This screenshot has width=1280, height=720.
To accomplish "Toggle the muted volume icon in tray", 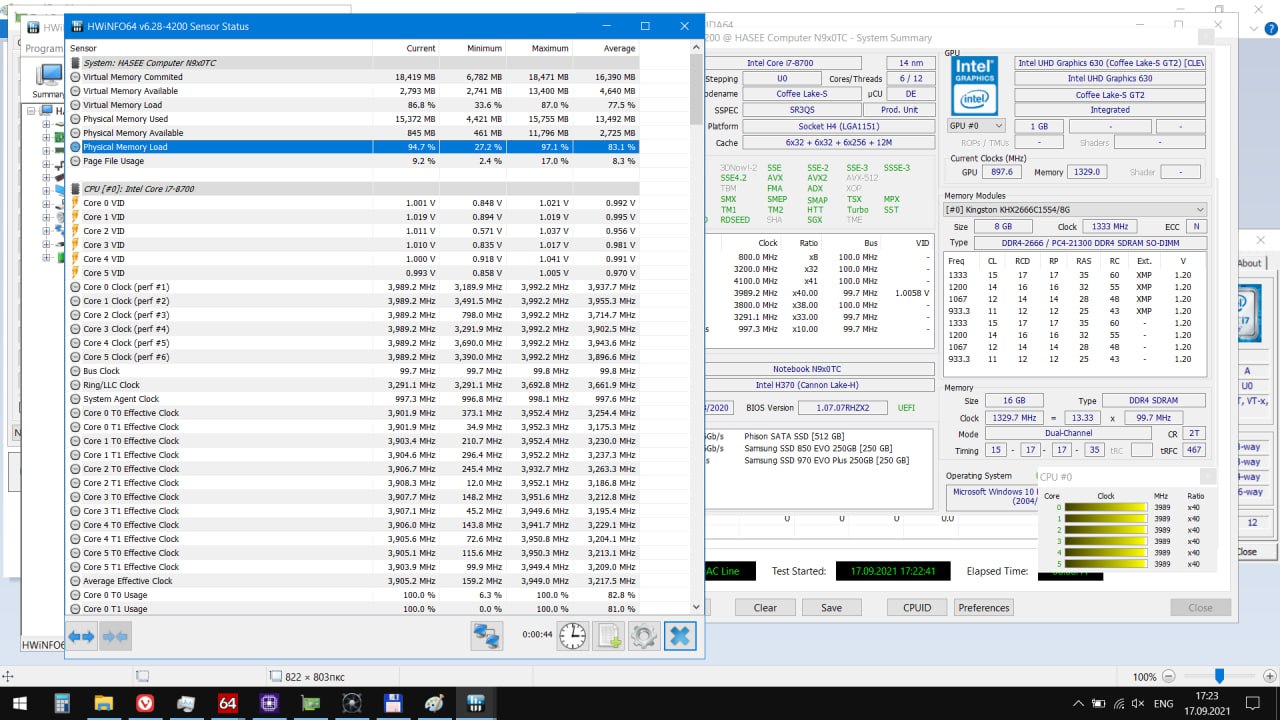I will coord(1136,704).
